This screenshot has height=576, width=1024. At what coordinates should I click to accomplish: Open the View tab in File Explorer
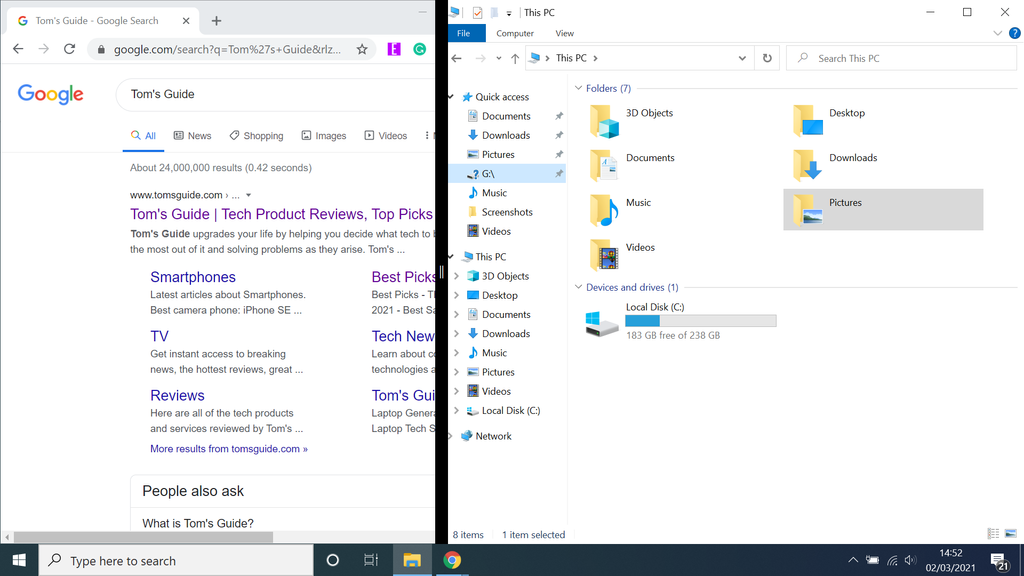pyautogui.click(x=565, y=33)
